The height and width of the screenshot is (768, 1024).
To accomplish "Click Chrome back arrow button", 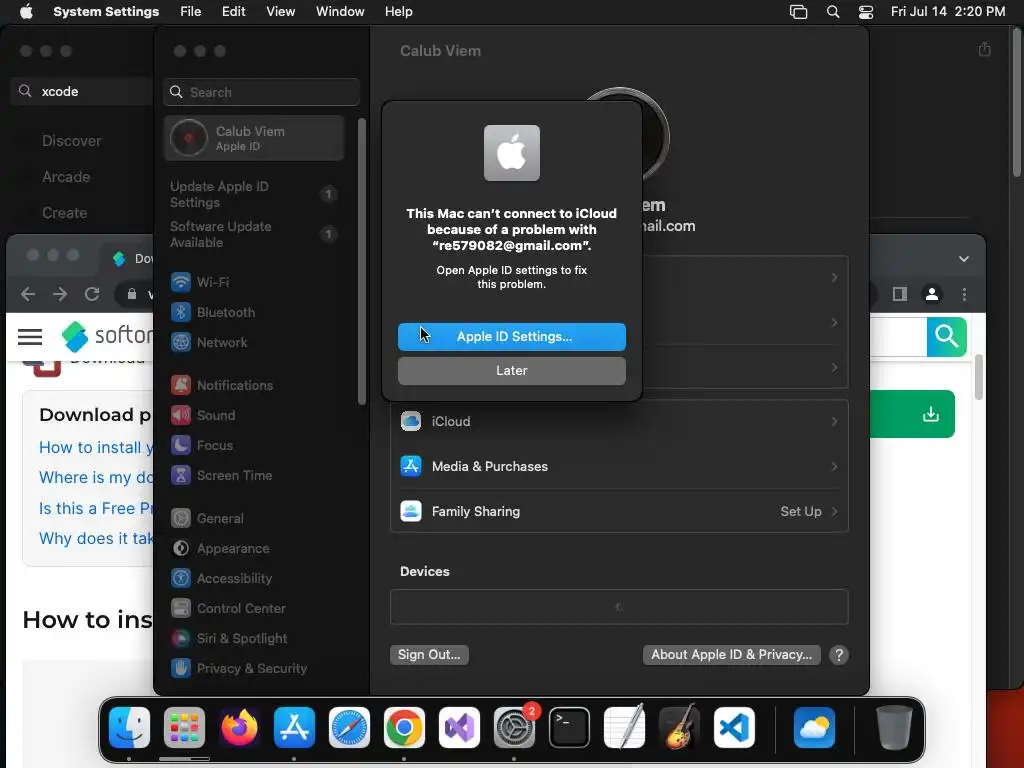I will (x=28, y=294).
